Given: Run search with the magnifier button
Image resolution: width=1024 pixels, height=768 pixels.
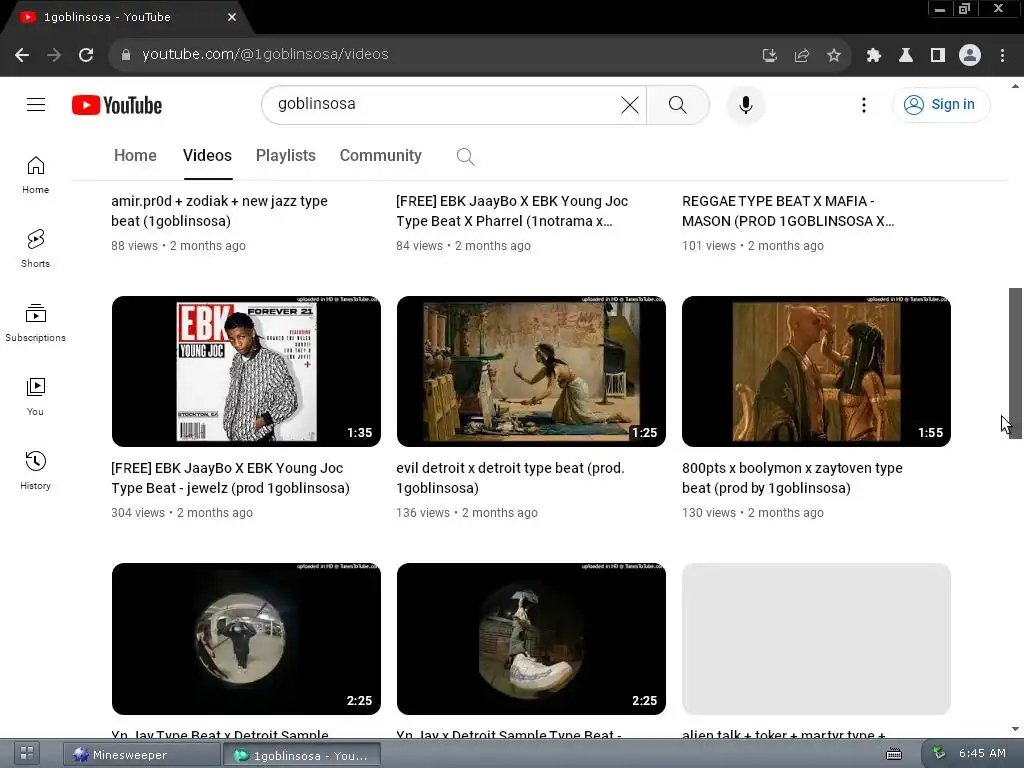Looking at the screenshot, I should [x=677, y=104].
